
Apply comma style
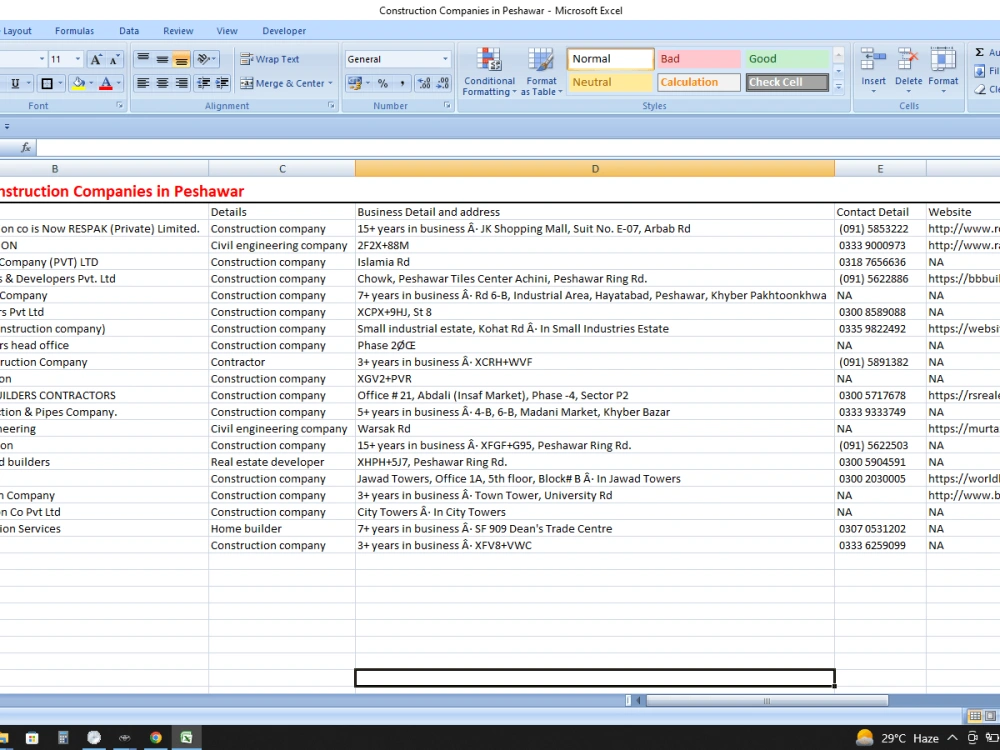coord(402,83)
